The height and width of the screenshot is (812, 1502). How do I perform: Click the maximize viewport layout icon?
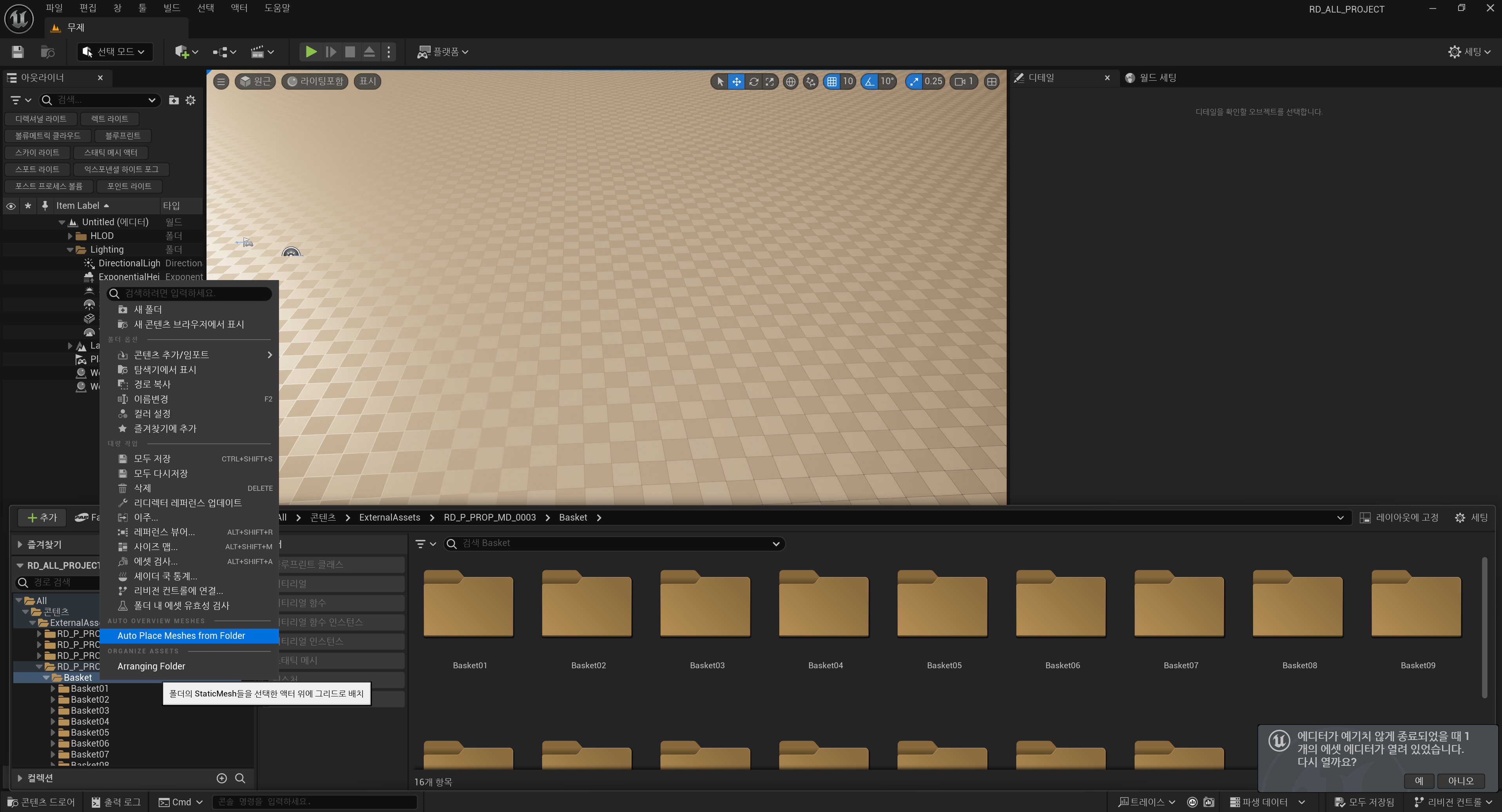(991, 81)
